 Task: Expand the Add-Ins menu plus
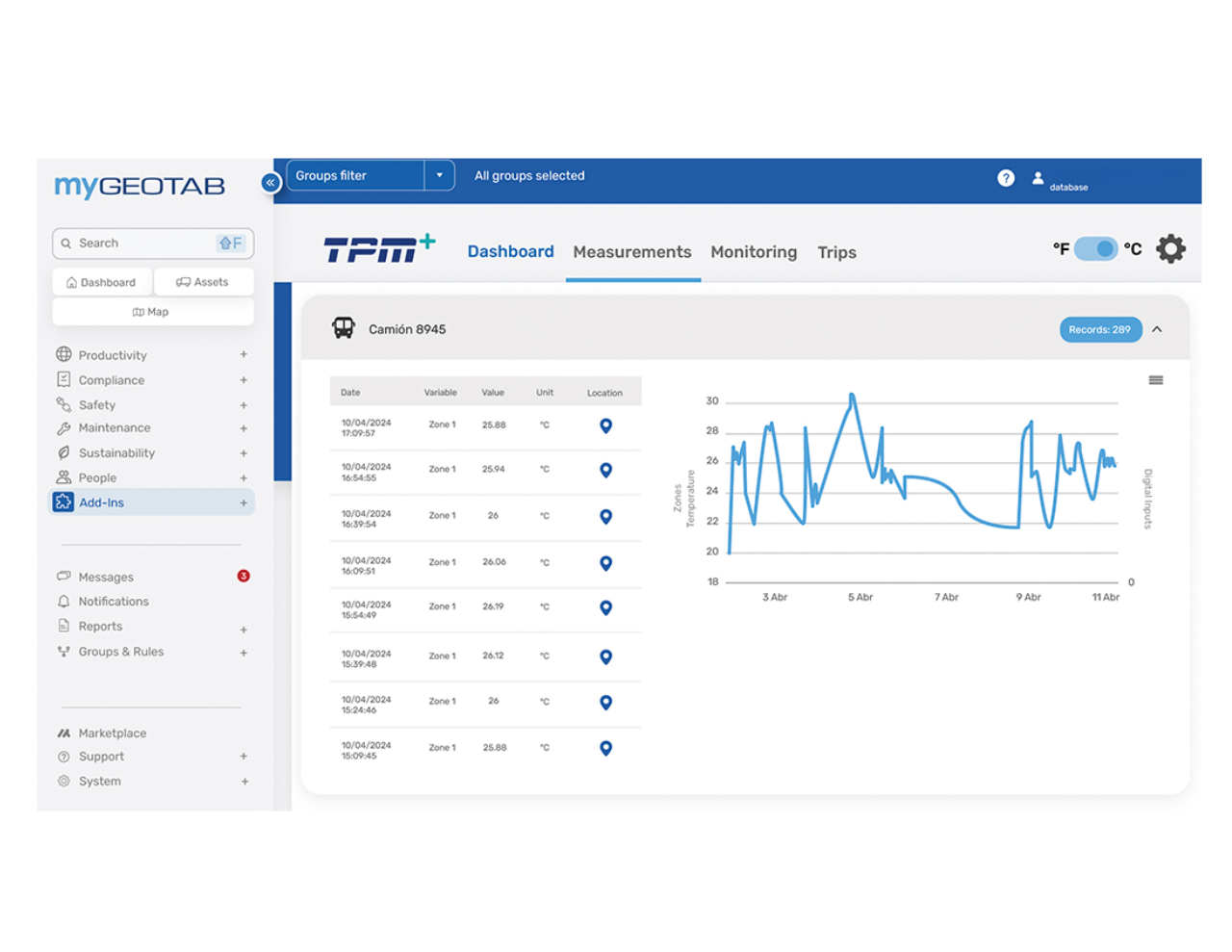244,502
